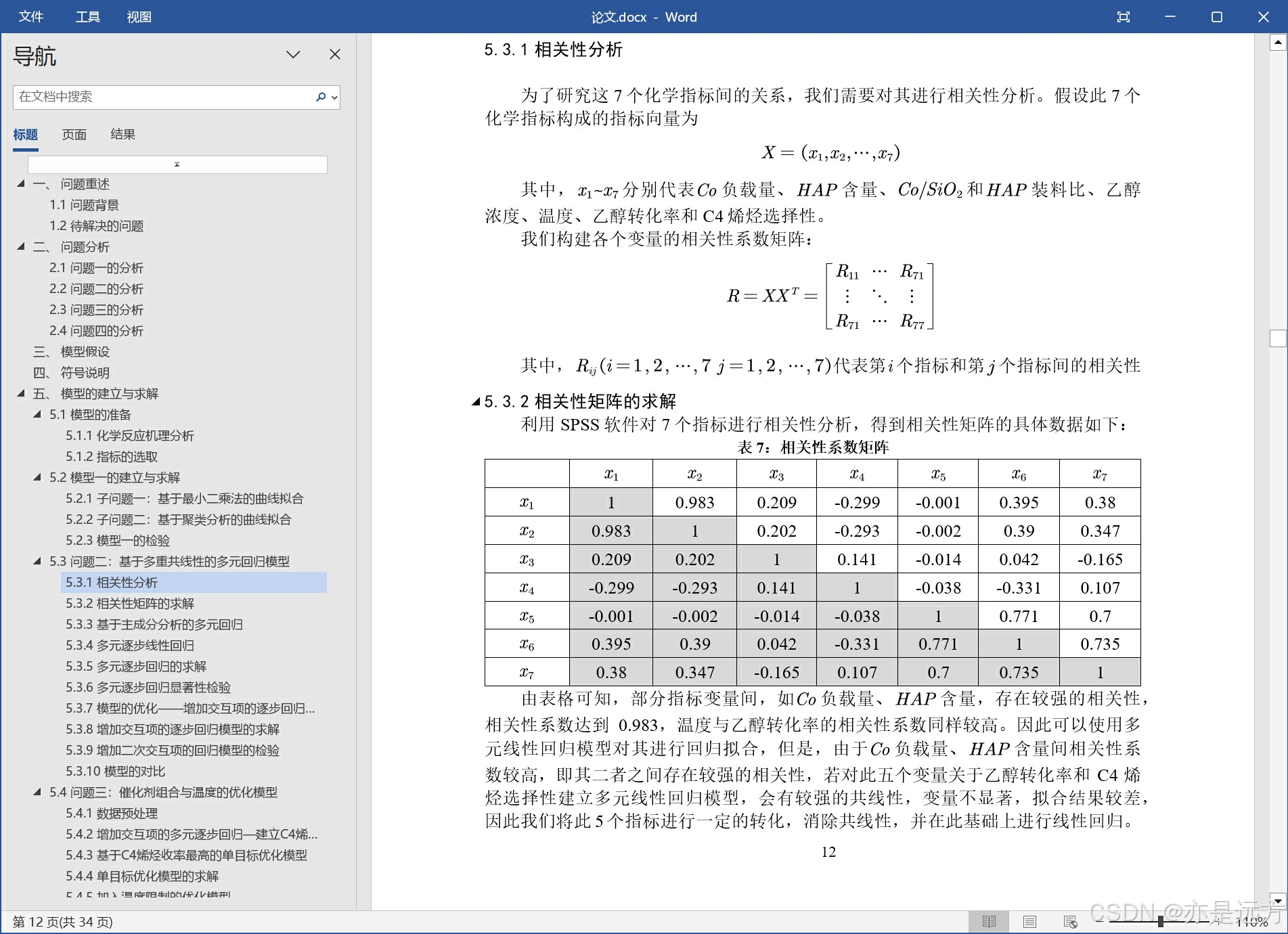Go to heading 四、符号说明
Viewport: 1288px width, 934px height.
tap(71, 373)
